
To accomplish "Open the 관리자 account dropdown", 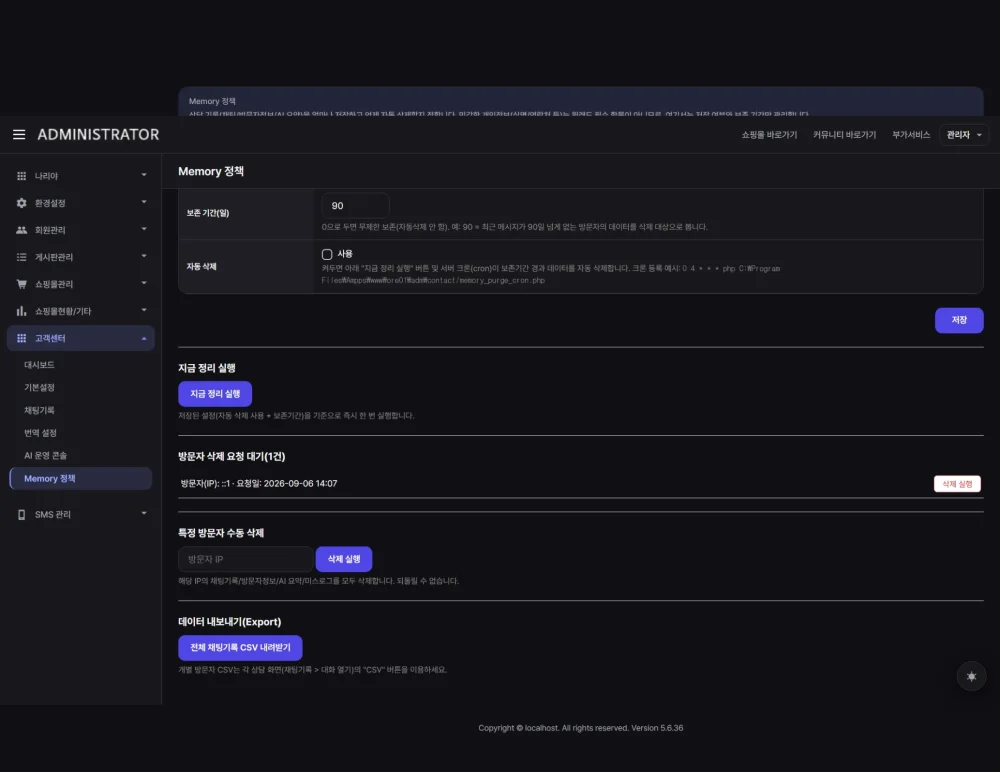I will tap(964, 135).
